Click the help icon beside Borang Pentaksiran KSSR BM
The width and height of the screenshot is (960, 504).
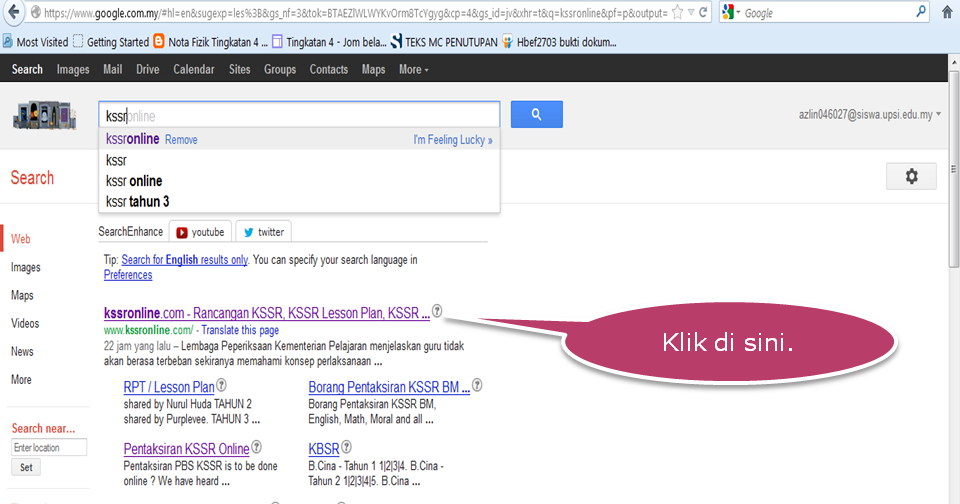tap(477, 385)
